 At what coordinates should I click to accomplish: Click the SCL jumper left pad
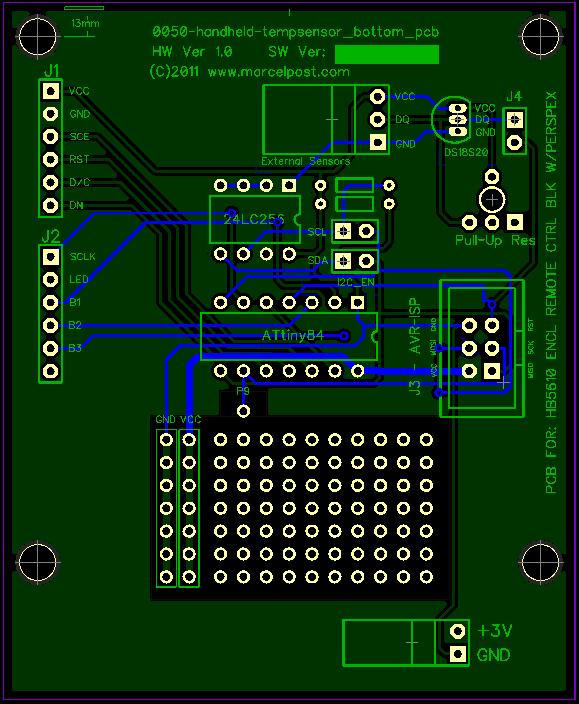click(x=344, y=231)
